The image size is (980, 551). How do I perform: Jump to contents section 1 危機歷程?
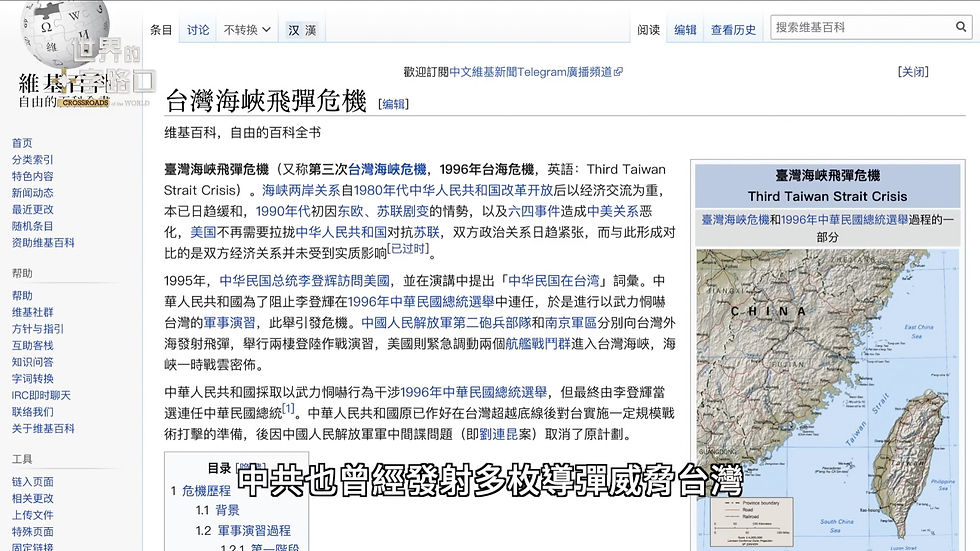(x=201, y=491)
